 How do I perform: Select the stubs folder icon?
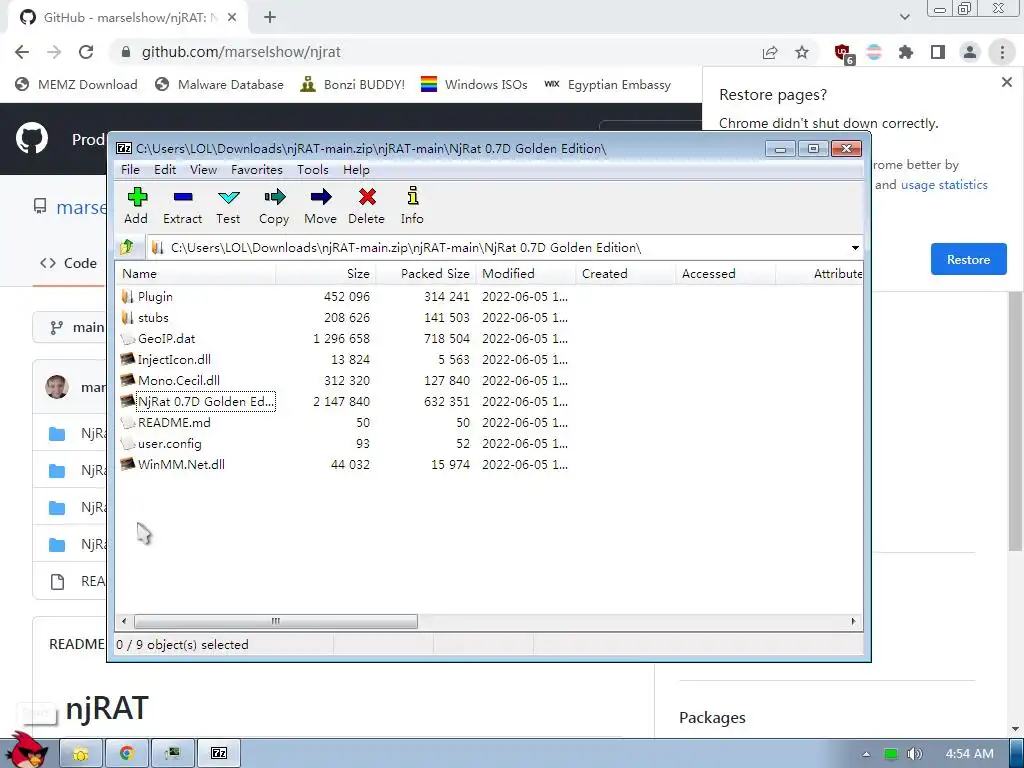pyautogui.click(x=127, y=317)
